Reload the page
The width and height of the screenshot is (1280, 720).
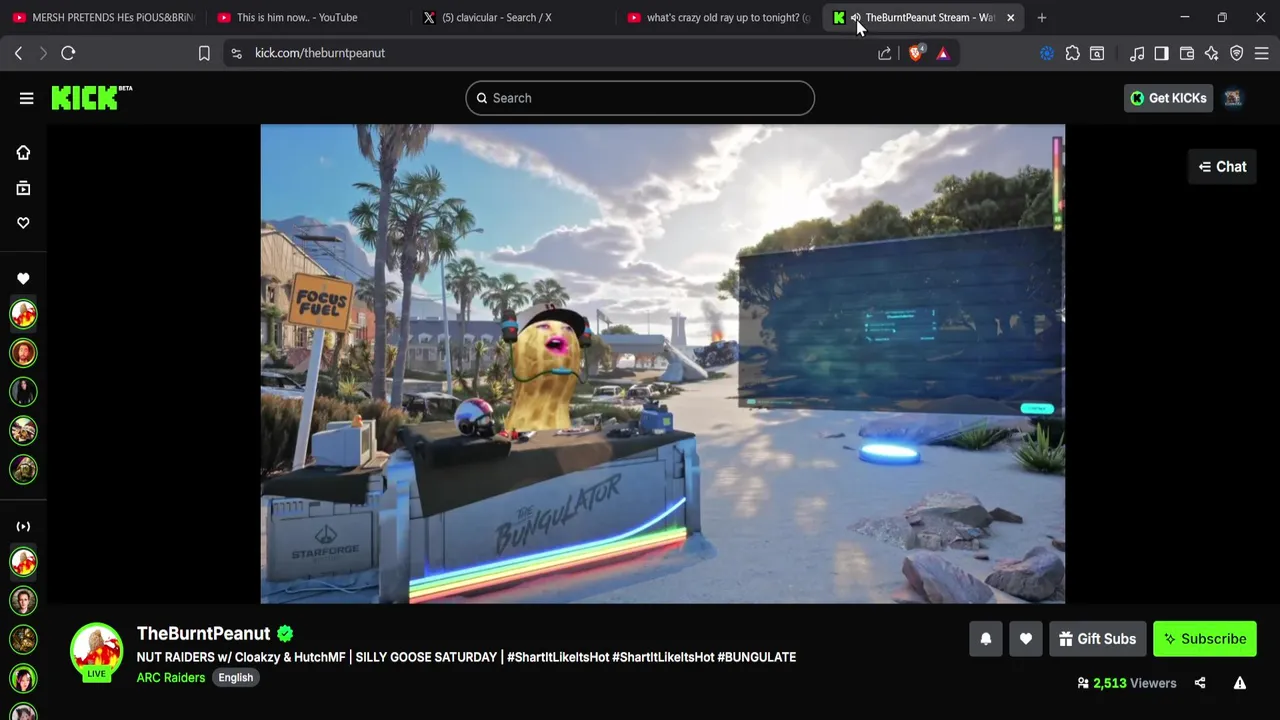tap(68, 53)
